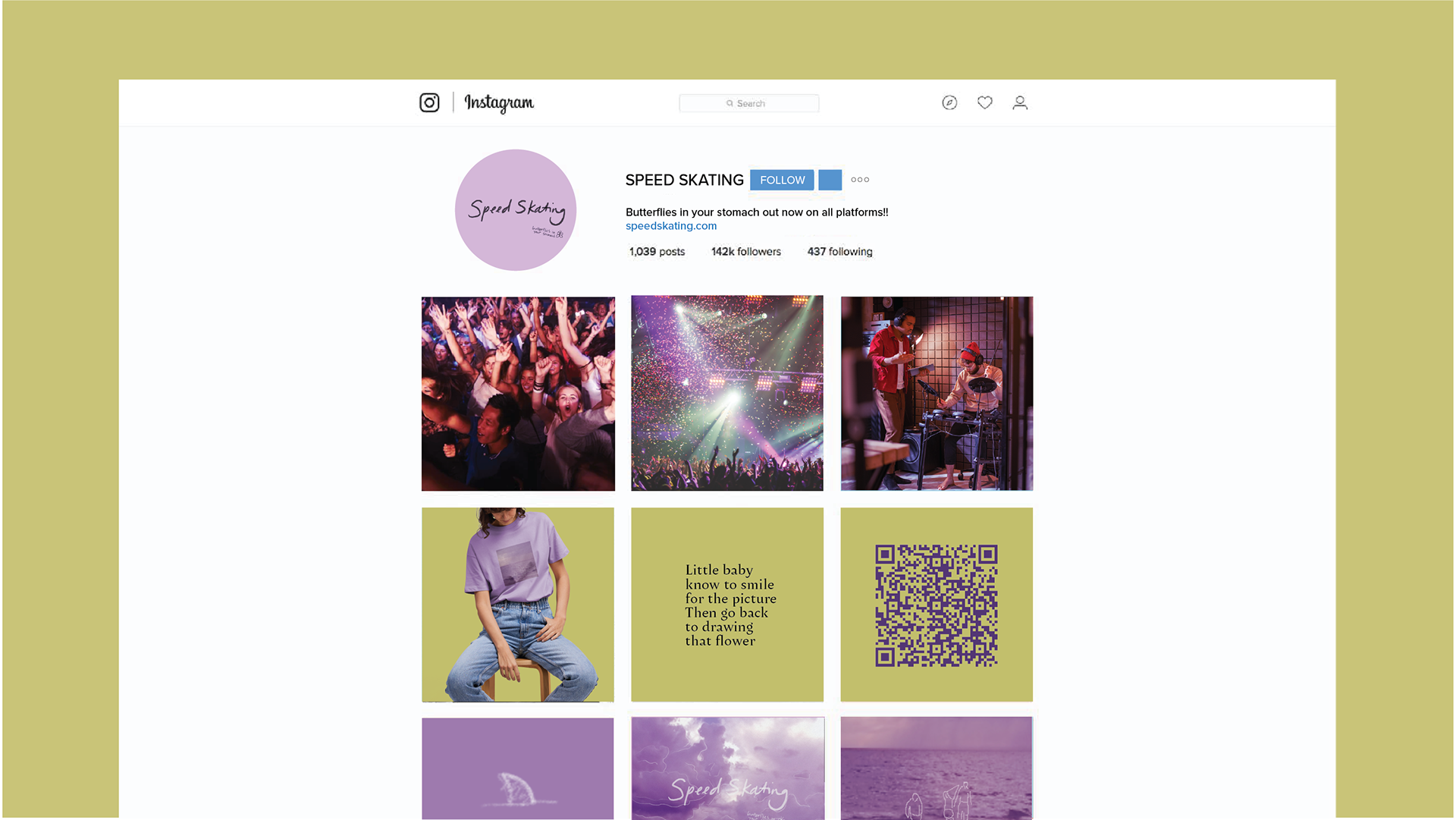Screen dimensions: 1456x820
Task: Click the Instagram camera logo icon
Action: click(x=429, y=102)
